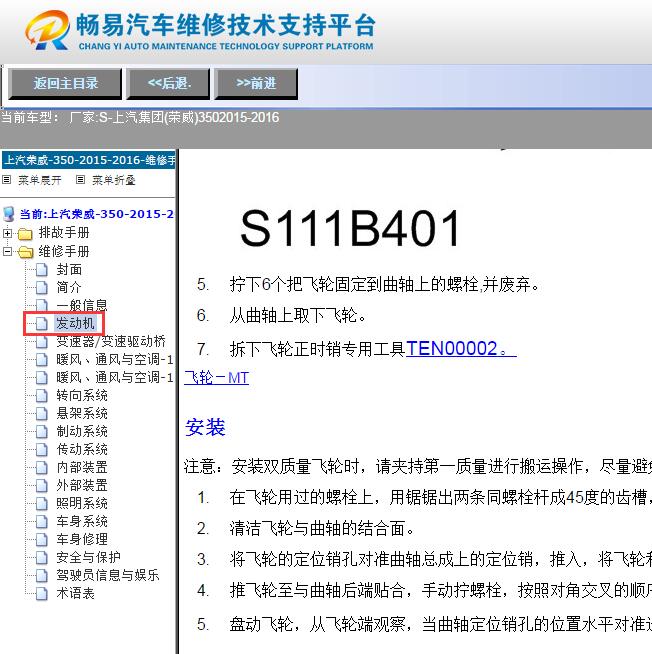This screenshot has width=652, height=654.
Task: Open the 飞轮－MT link
Action: pyautogui.click(x=216, y=378)
